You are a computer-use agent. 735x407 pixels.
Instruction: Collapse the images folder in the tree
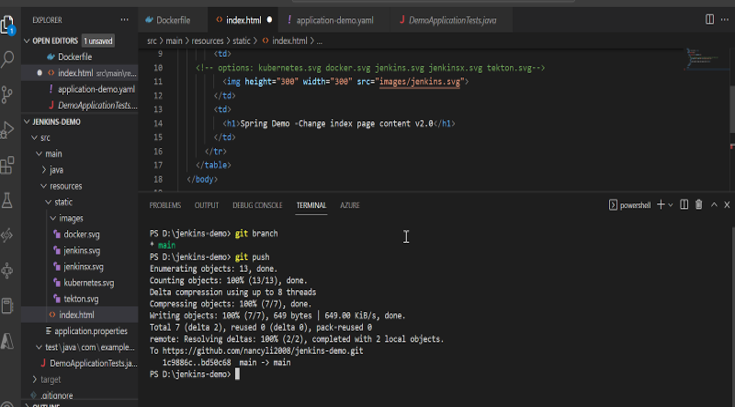coord(70,218)
